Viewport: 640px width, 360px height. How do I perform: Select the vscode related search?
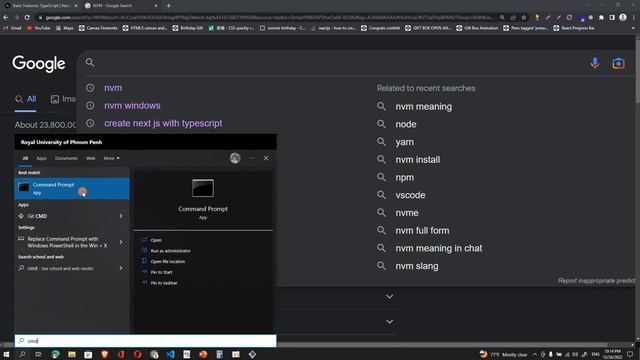point(410,195)
